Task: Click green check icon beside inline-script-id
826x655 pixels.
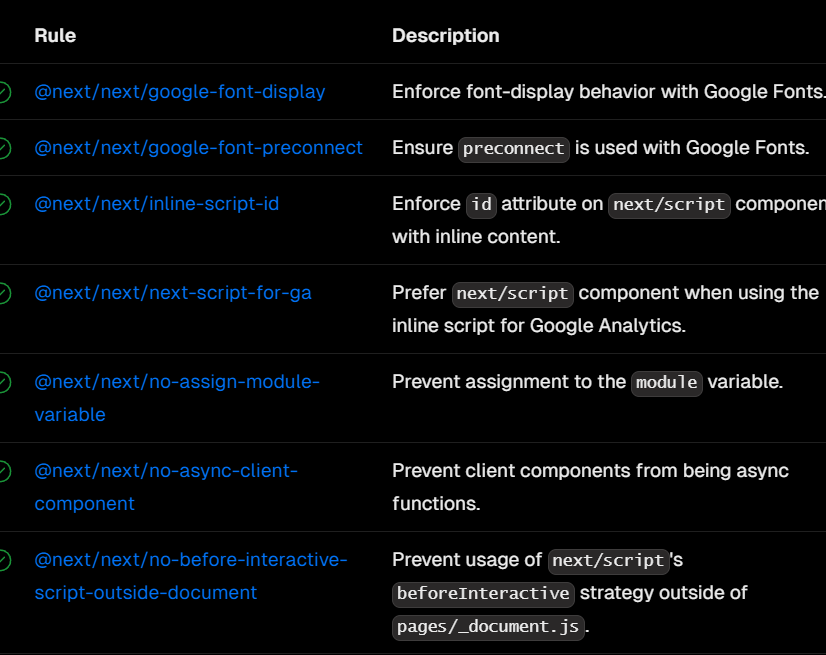Action: [x=3, y=204]
